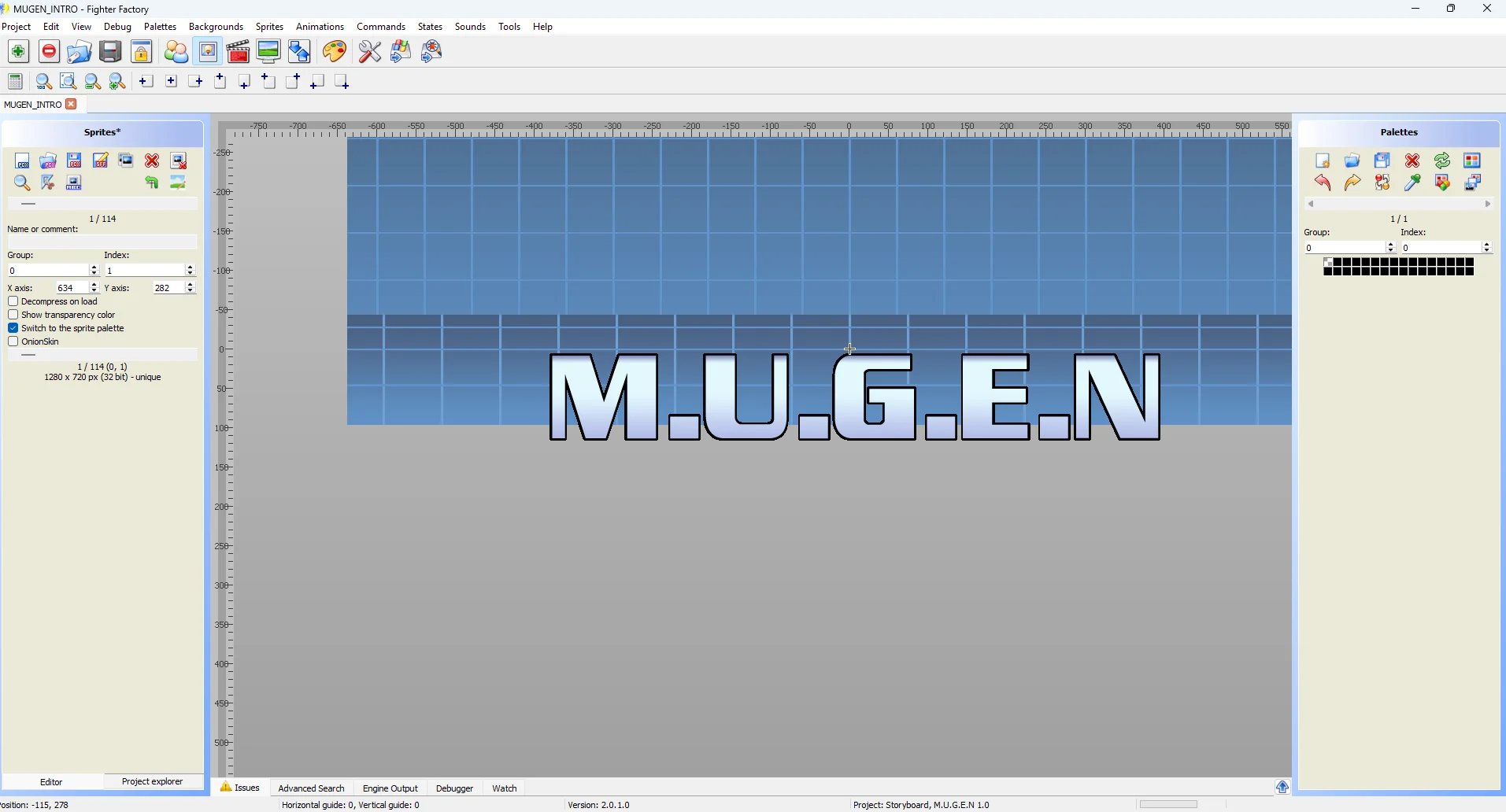The image size is (1506, 812).
Task: Enable Decompress on load checkbox
Action: (x=13, y=301)
